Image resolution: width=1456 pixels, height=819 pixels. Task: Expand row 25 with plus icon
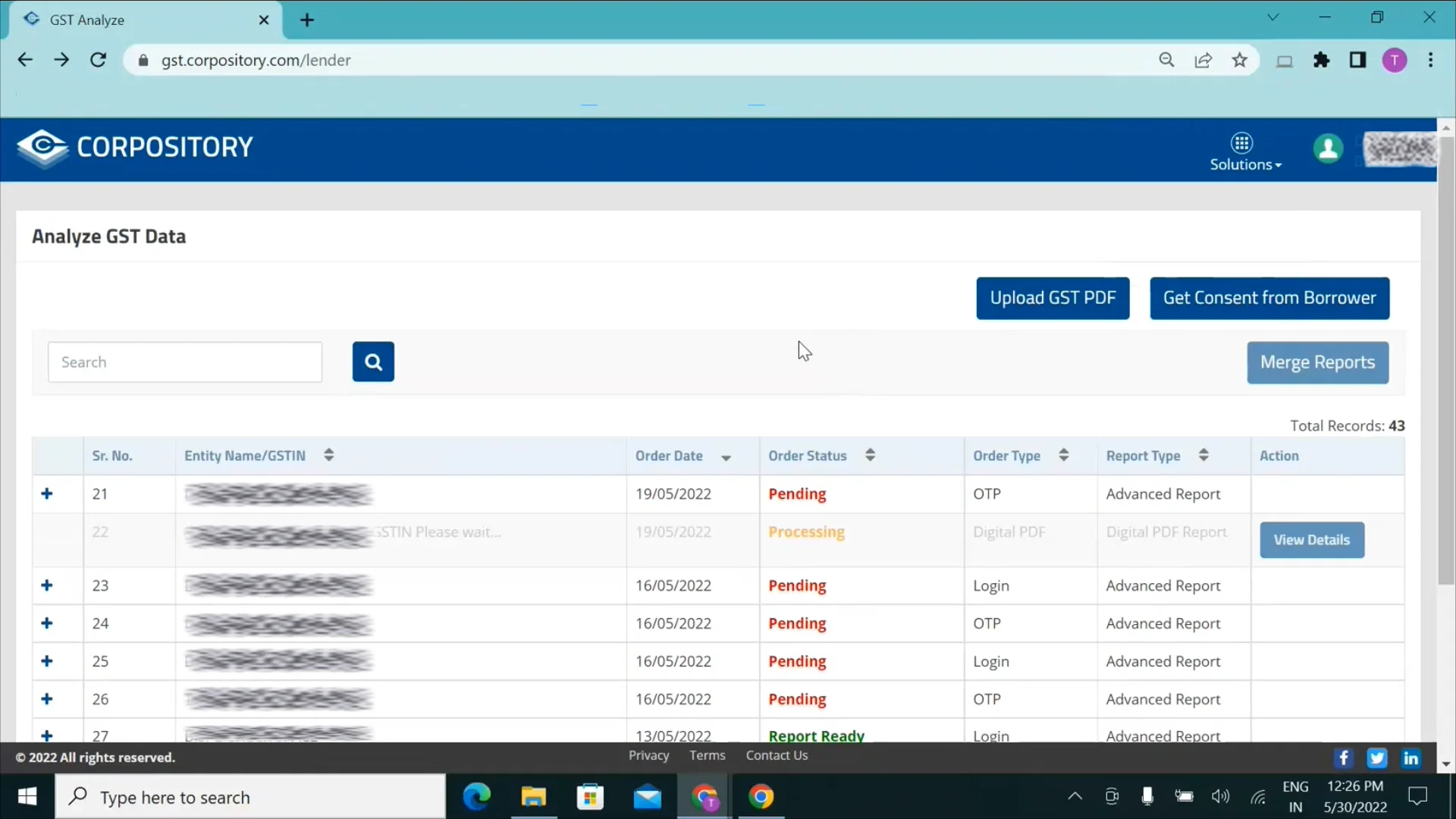[47, 661]
